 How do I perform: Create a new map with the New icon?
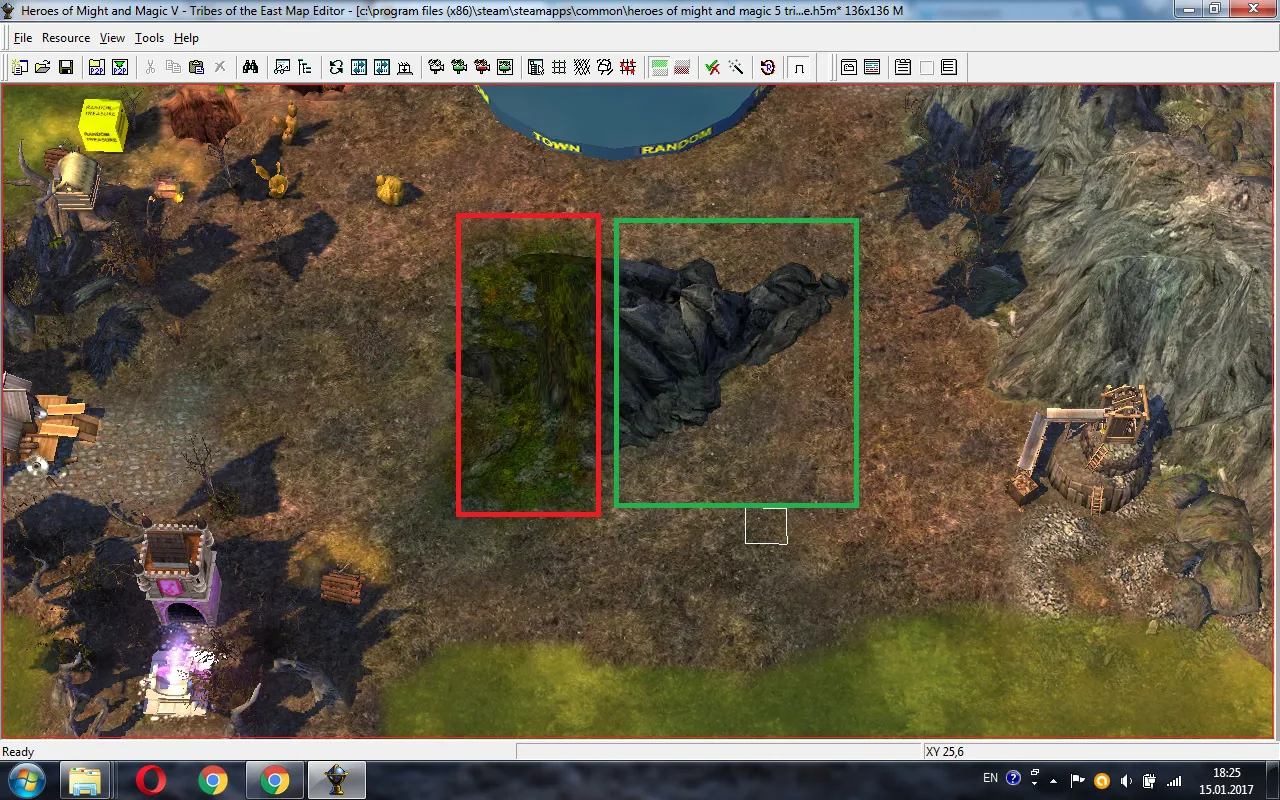20,67
